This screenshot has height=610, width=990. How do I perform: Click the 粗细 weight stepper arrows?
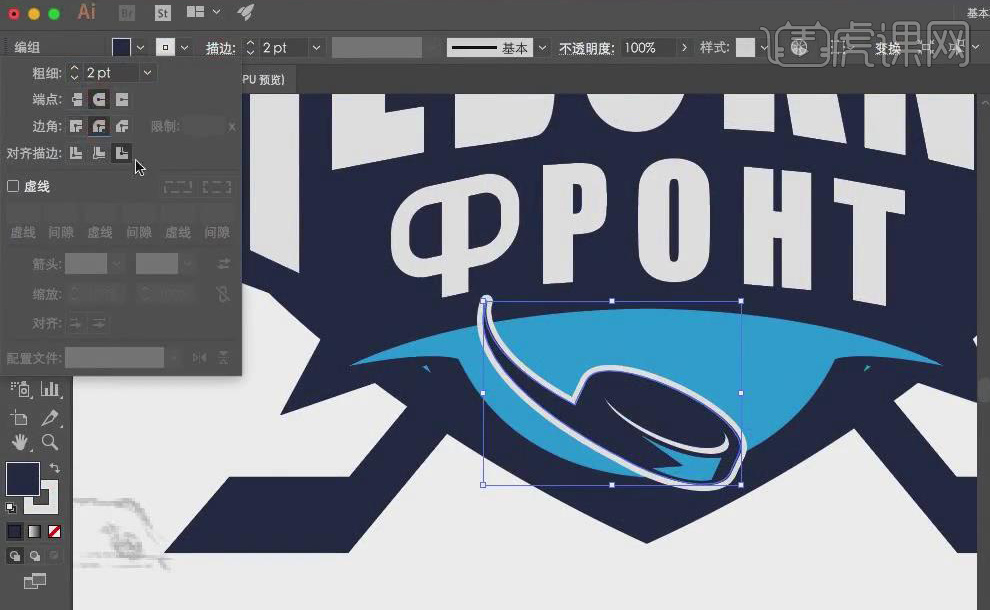coord(75,73)
